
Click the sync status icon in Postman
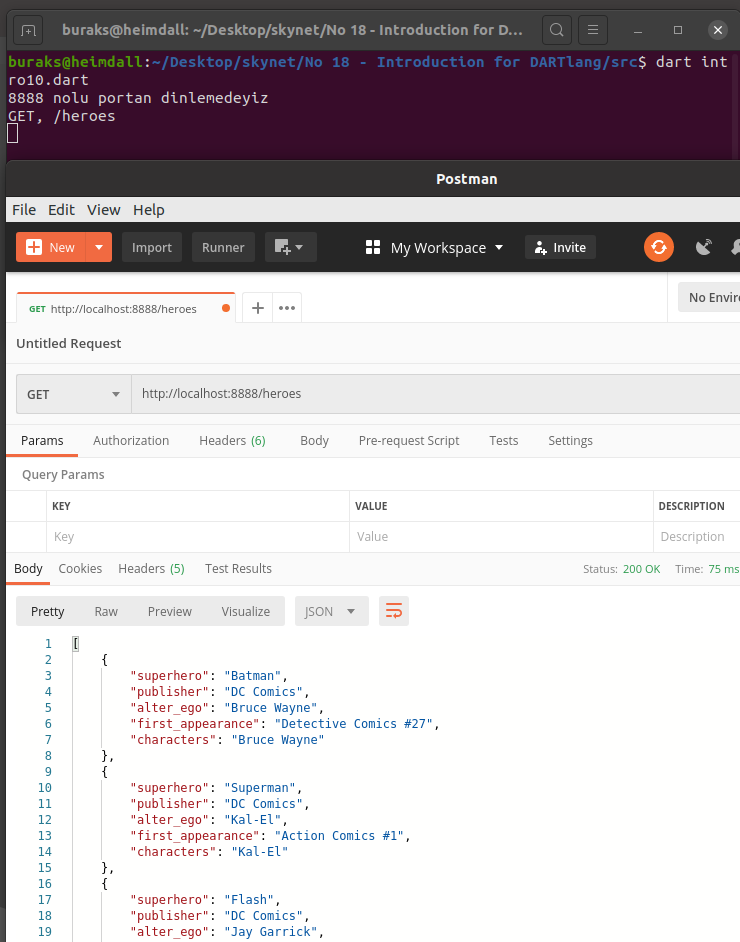[x=658, y=247]
